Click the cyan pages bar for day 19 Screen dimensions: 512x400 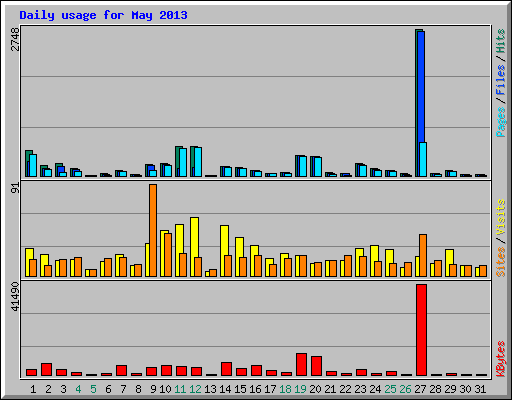point(303,166)
